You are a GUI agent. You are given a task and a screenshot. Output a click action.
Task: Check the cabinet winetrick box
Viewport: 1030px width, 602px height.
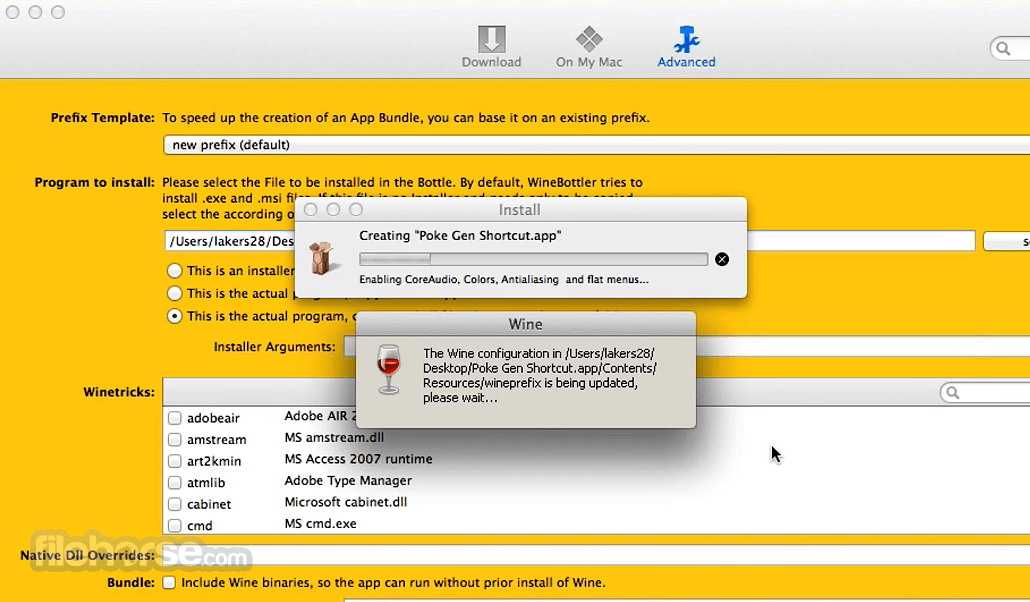point(174,504)
